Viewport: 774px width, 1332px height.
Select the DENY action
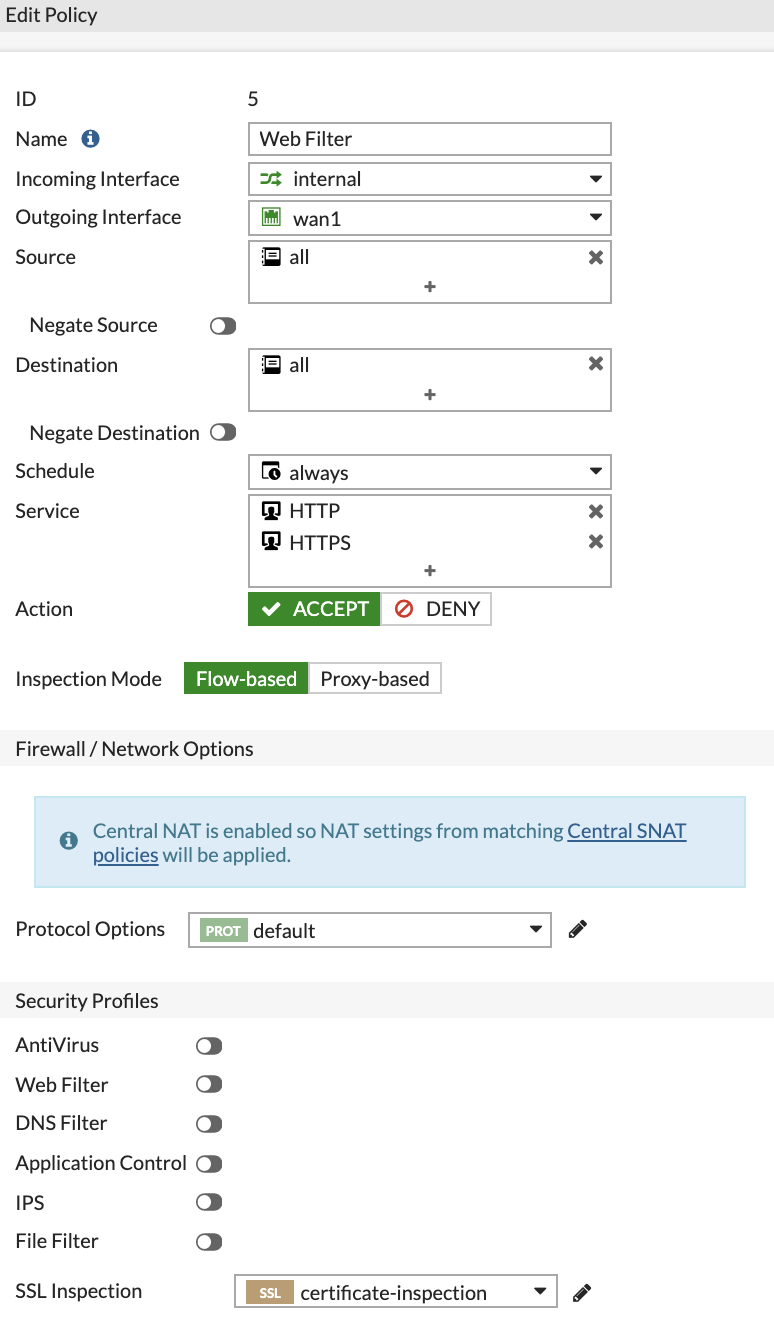coord(435,608)
